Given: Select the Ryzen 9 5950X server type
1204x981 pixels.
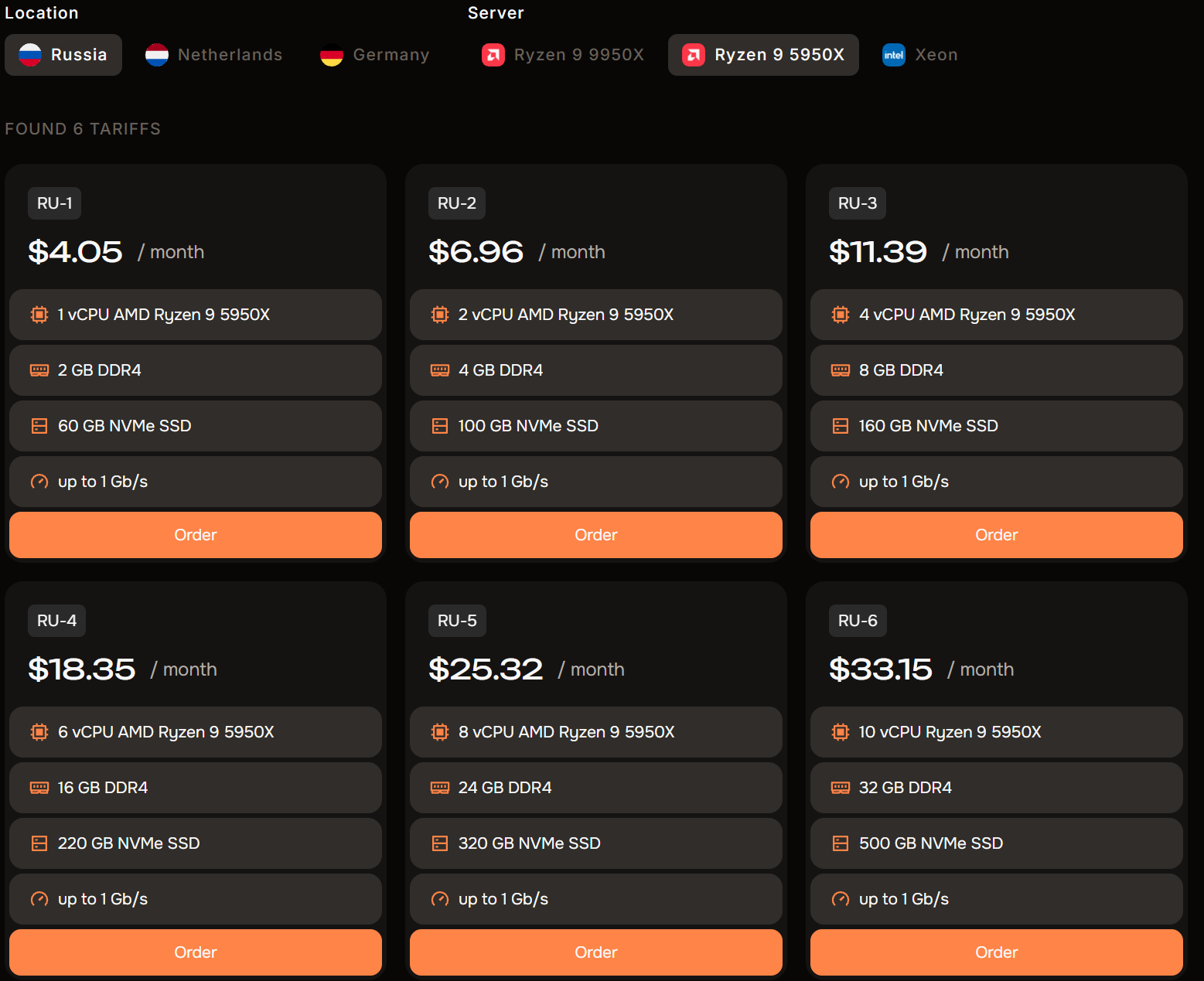Looking at the screenshot, I should (x=763, y=55).
